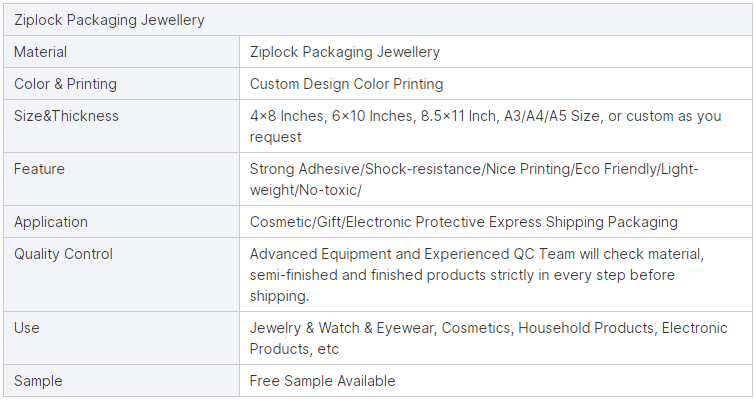Click the 4×8 Inches size description
755x402 pixels.
click(x=485, y=126)
